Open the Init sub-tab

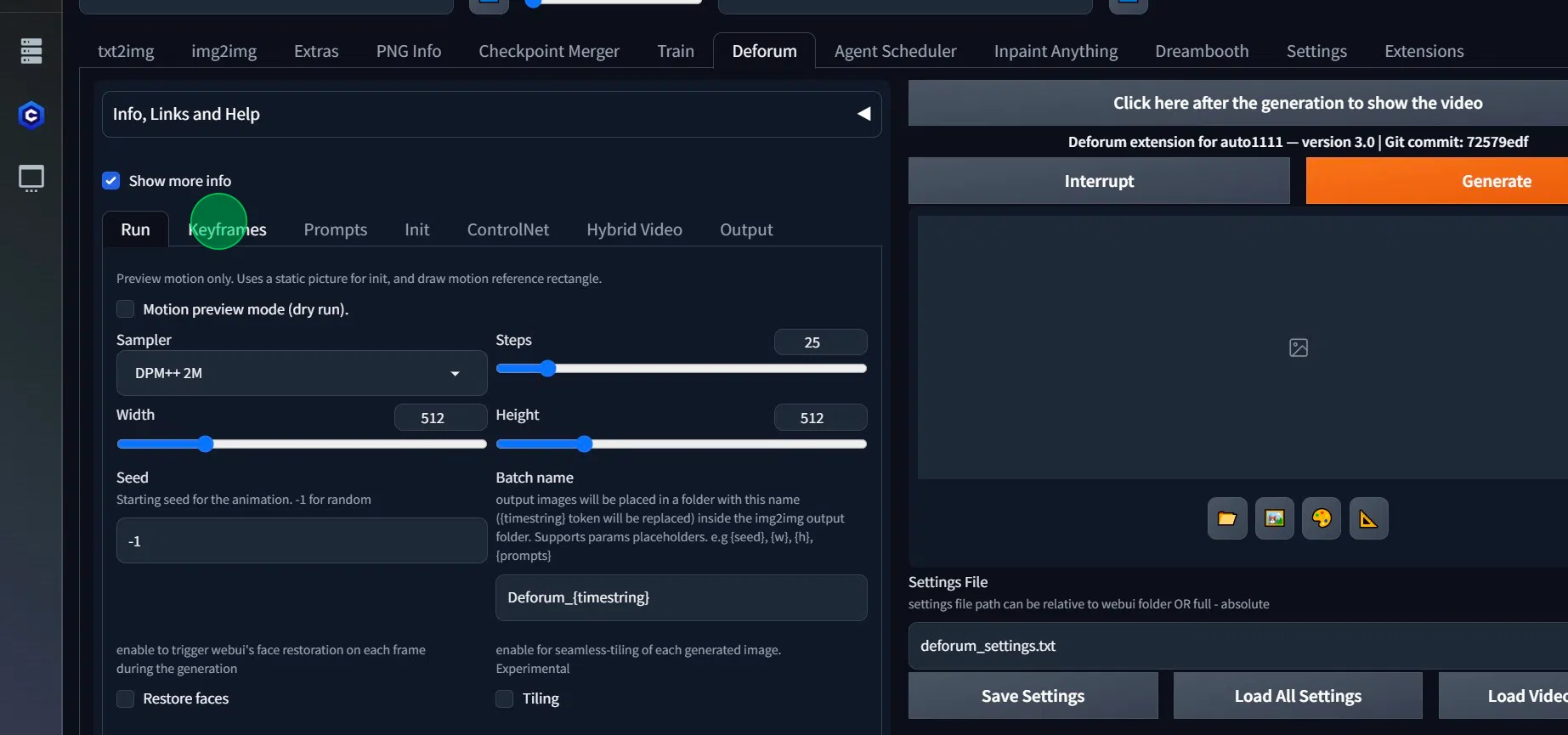coord(417,229)
